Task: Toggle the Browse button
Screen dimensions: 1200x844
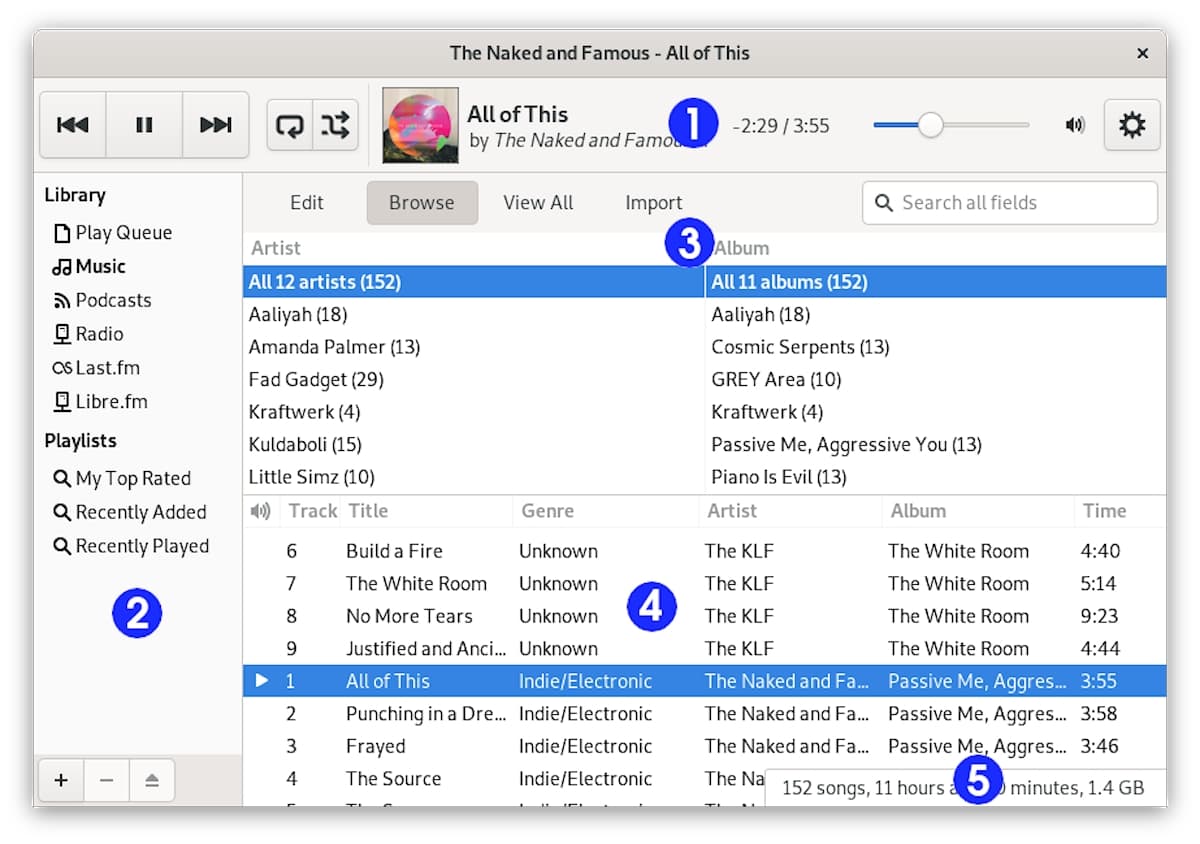Action: point(422,203)
